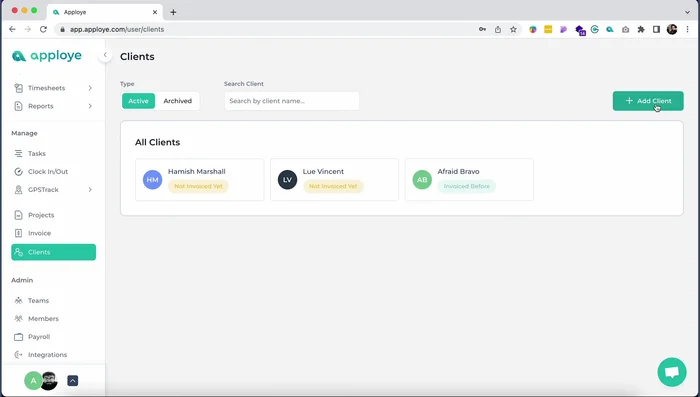The height and width of the screenshot is (397, 700).
Task: Click the Projects icon
Action: coord(18,215)
